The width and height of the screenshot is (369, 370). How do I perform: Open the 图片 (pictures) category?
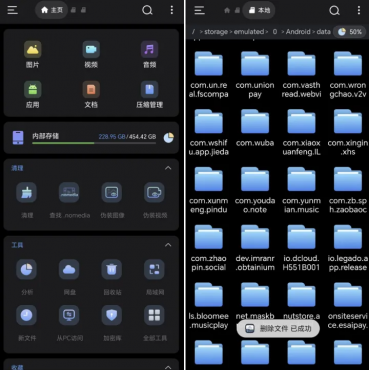tap(33, 54)
